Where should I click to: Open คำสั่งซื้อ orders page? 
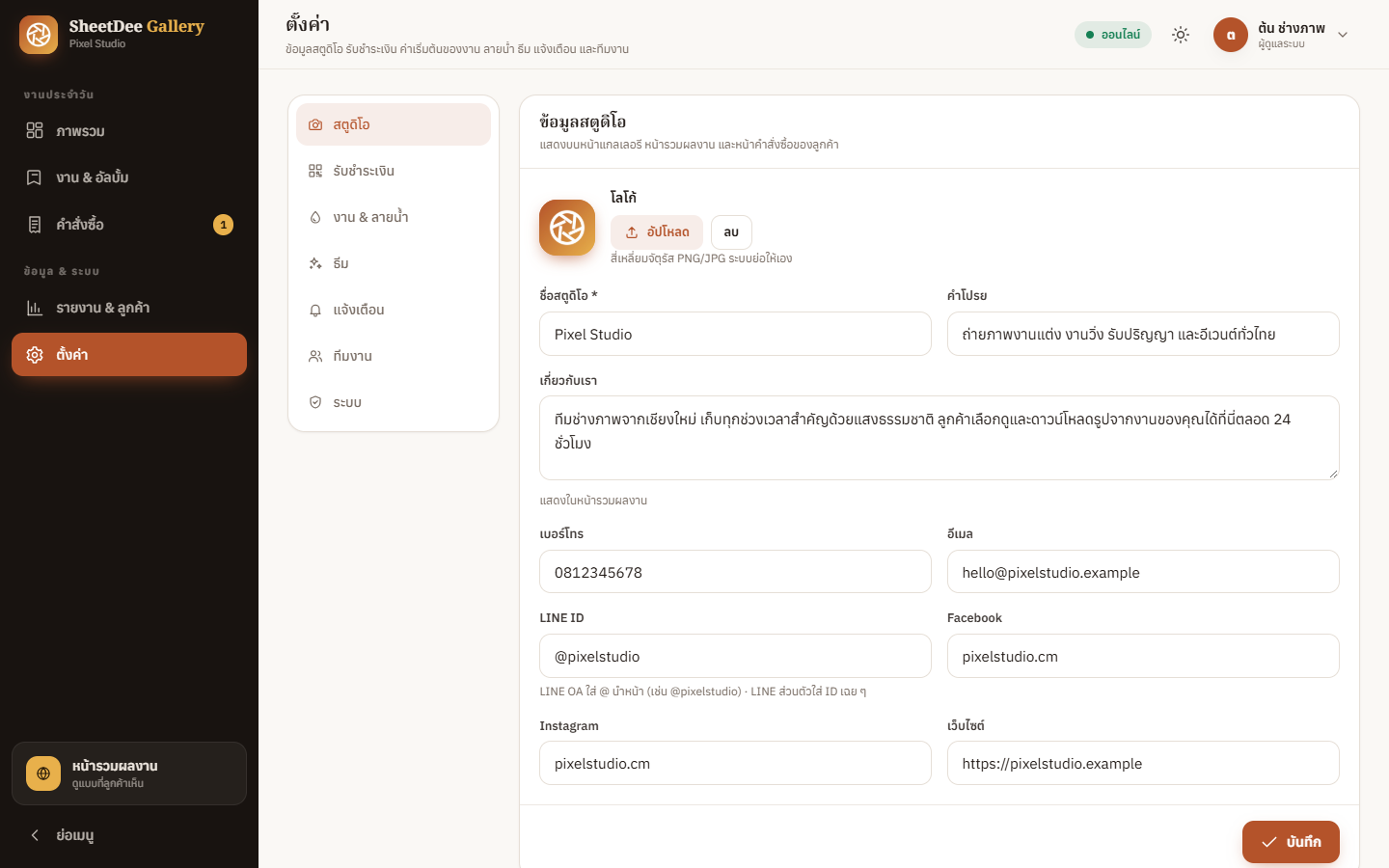pyautogui.click(x=129, y=225)
